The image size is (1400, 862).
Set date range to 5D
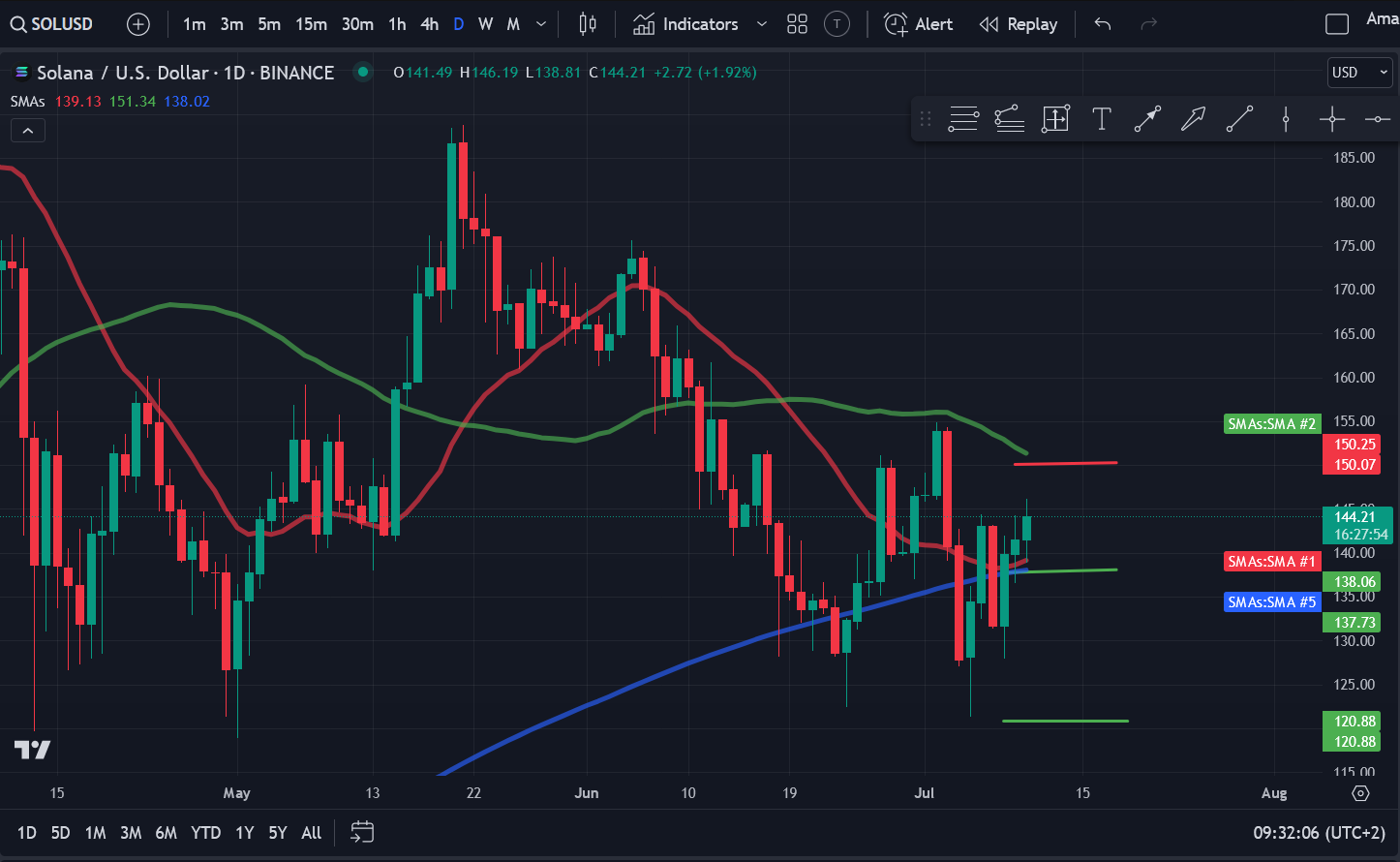click(x=60, y=832)
